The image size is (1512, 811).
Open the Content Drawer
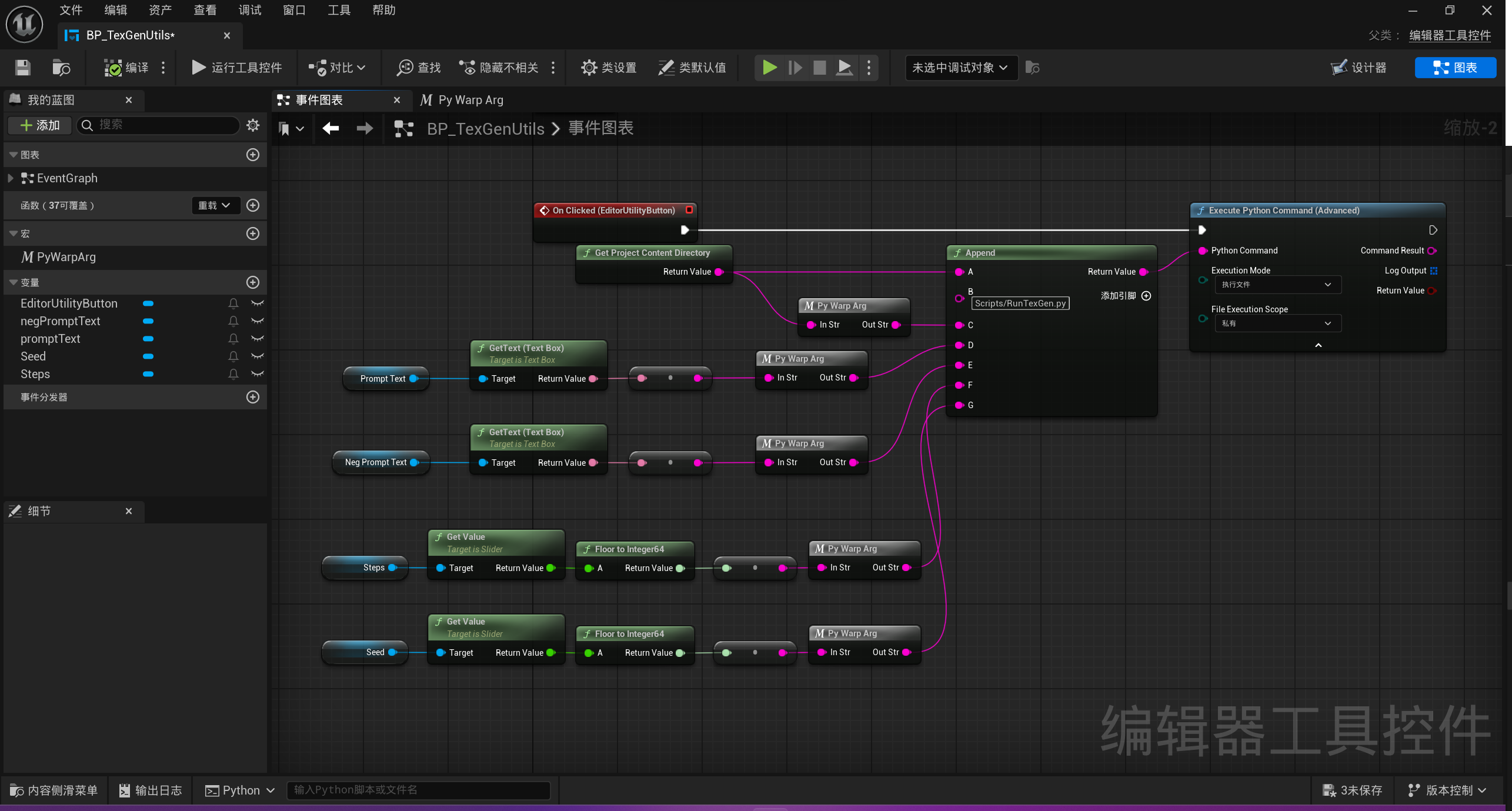(x=54, y=790)
